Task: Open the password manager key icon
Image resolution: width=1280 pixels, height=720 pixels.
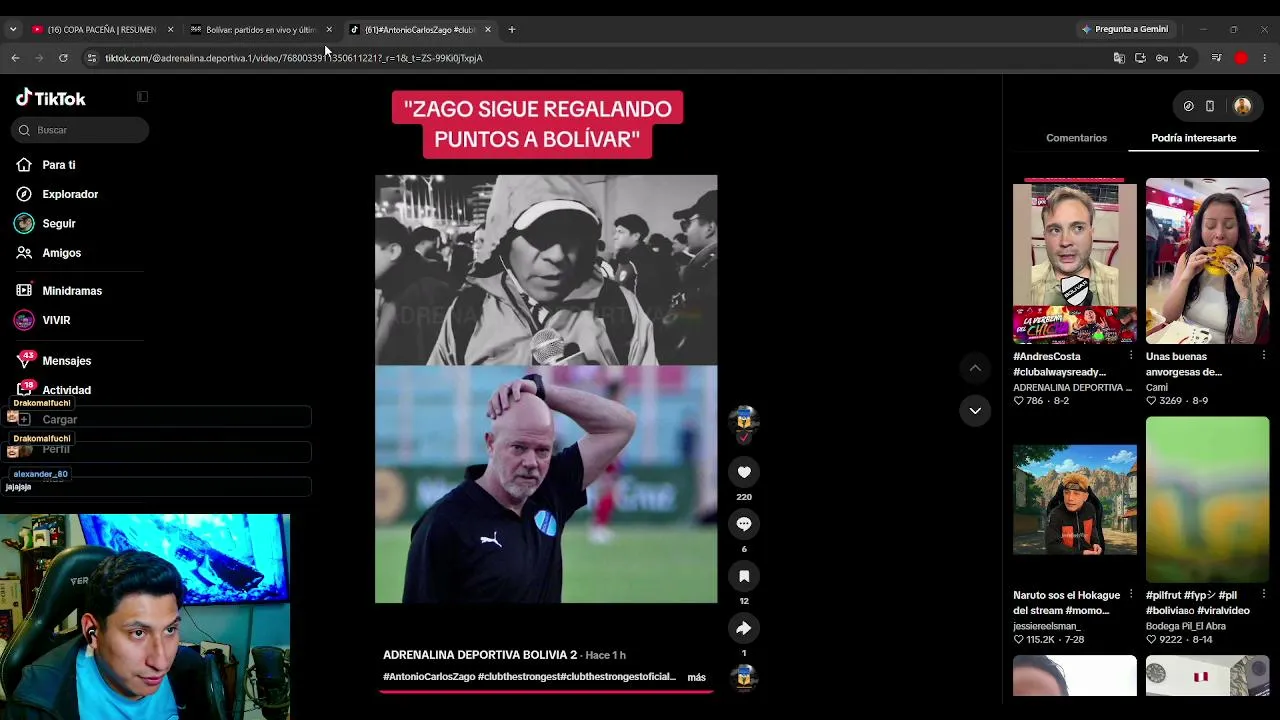Action: pos(1162,58)
